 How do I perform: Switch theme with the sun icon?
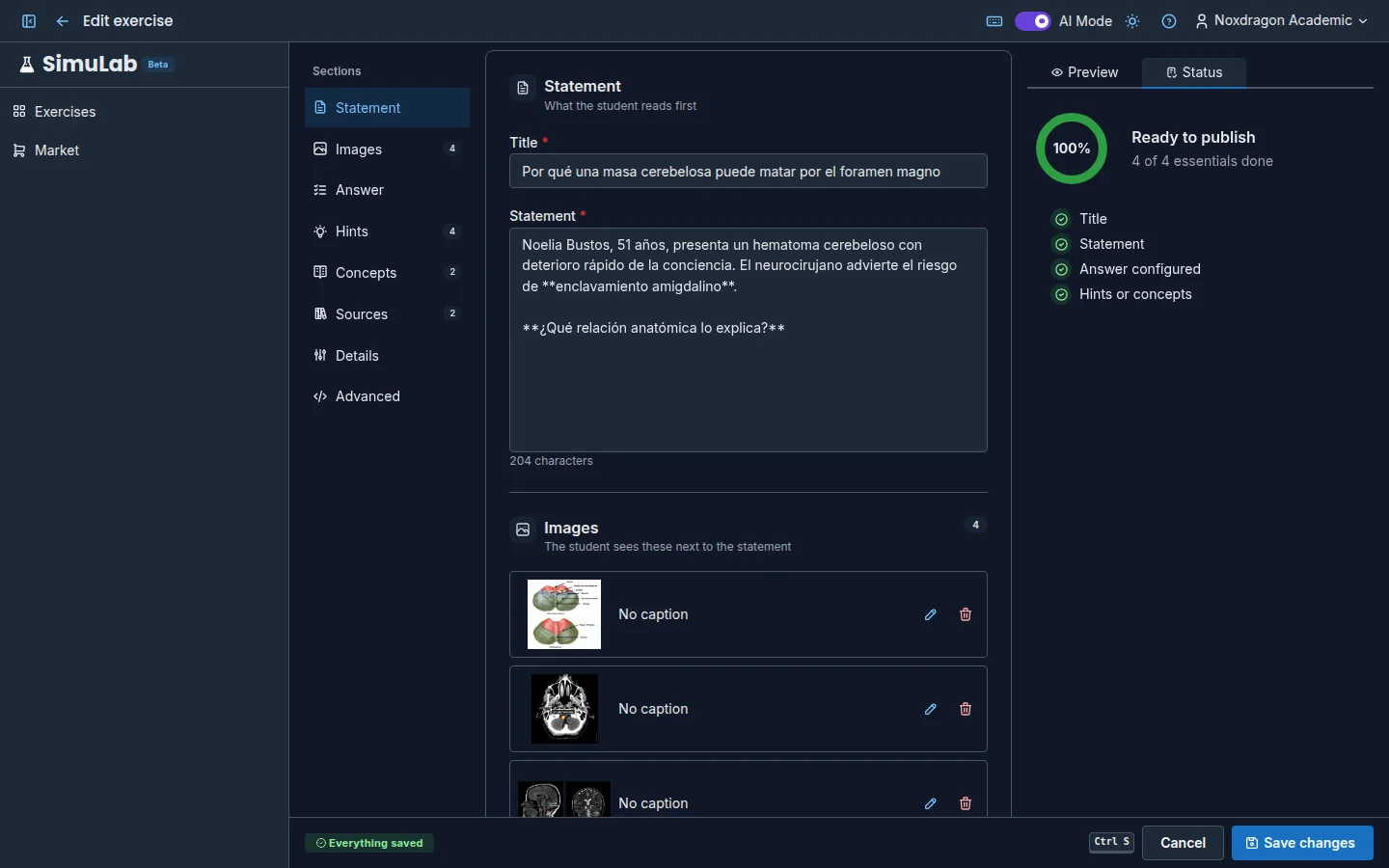tap(1133, 21)
